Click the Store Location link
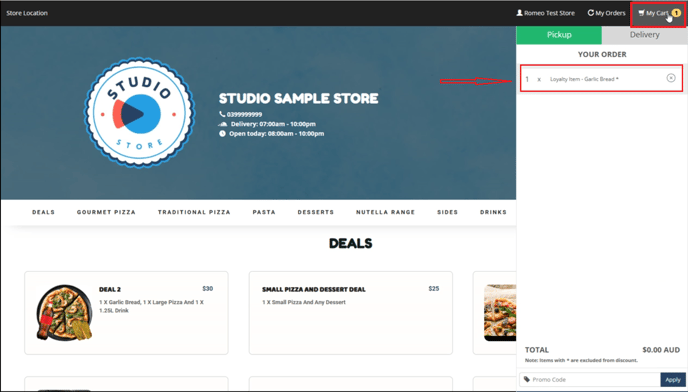Screen dimensions: 688x392 tap(27, 13)
